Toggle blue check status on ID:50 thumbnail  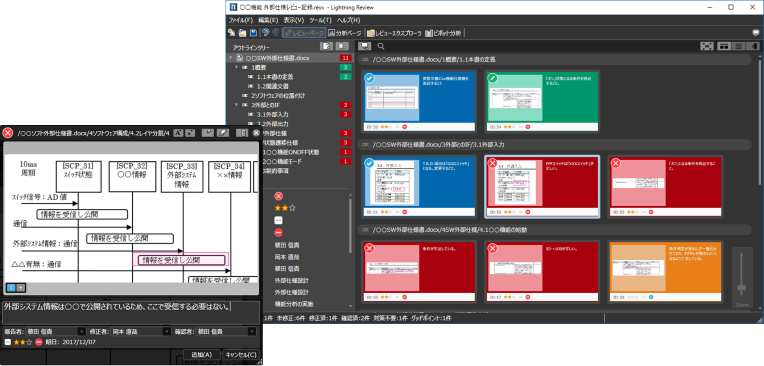(370, 78)
